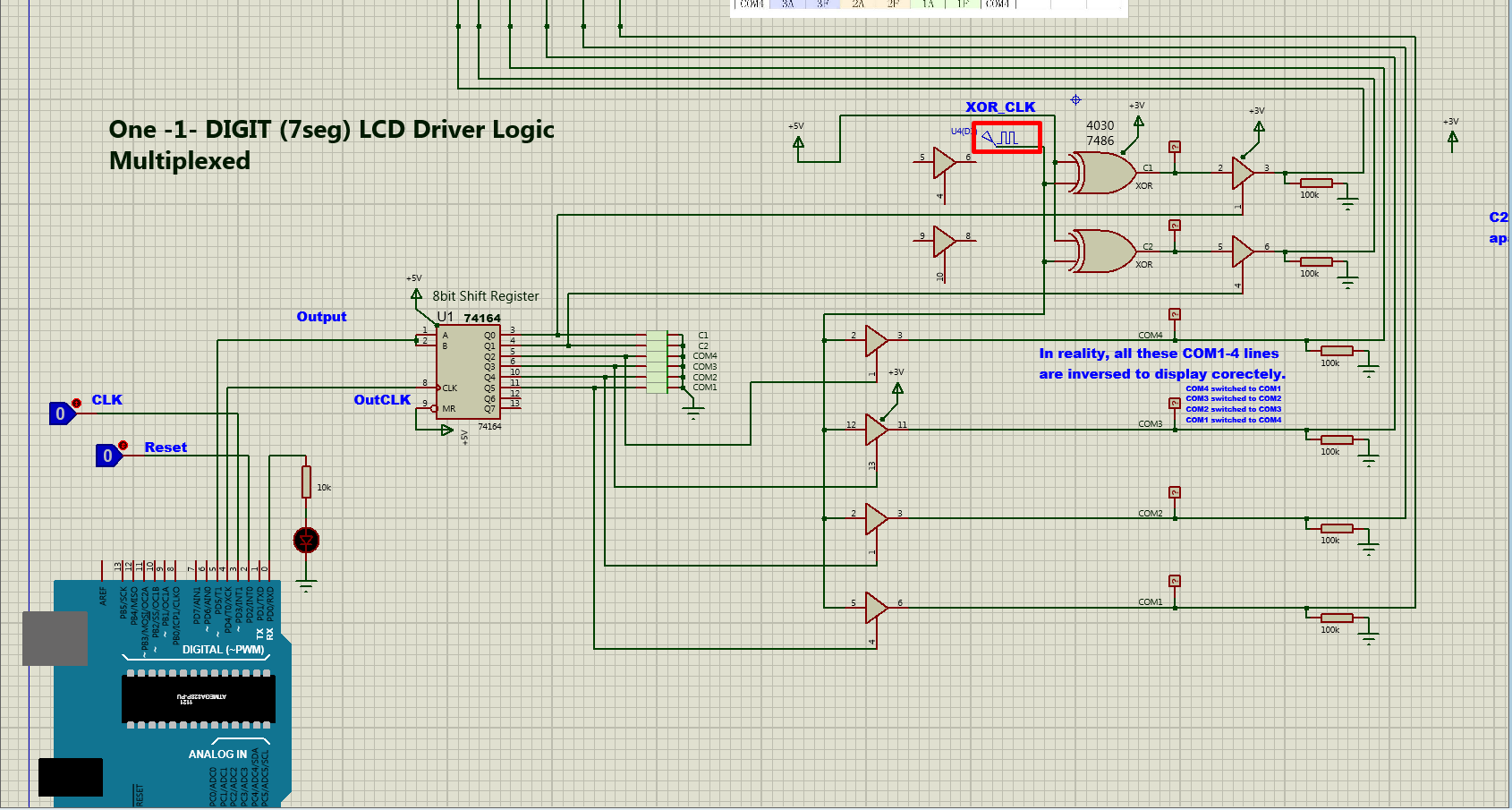Image resolution: width=1512 pixels, height=810 pixels.
Task: Select the 'CLK' label beside the logic state
Action: coord(106,400)
